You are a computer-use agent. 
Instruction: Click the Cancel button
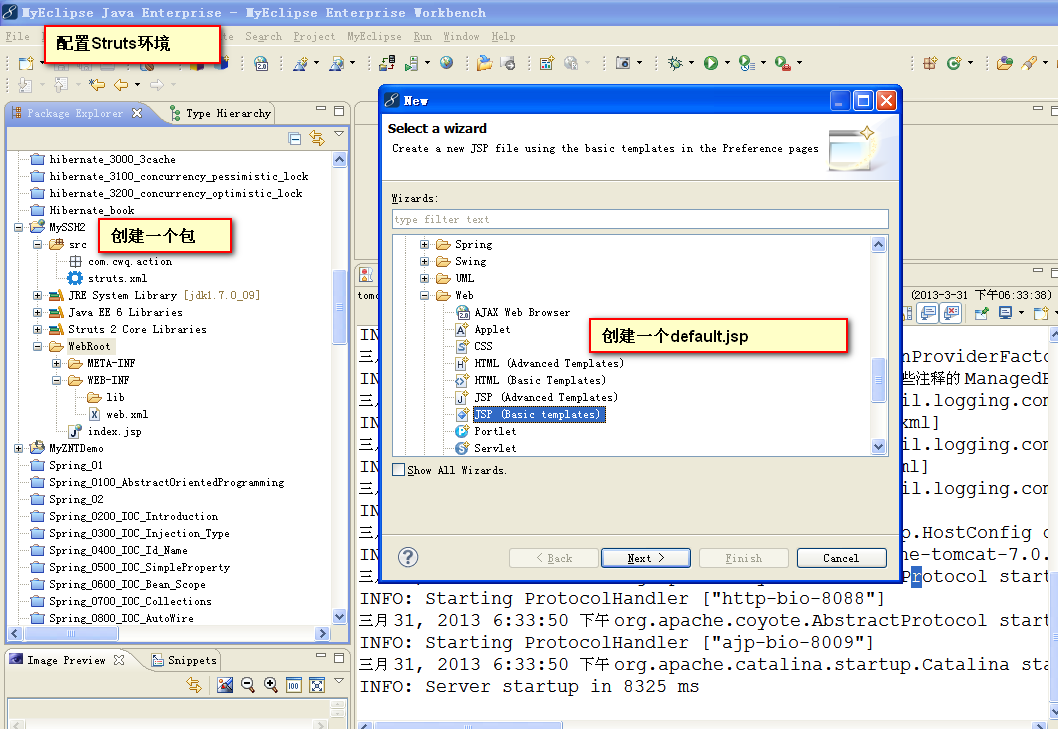[841, 558]
